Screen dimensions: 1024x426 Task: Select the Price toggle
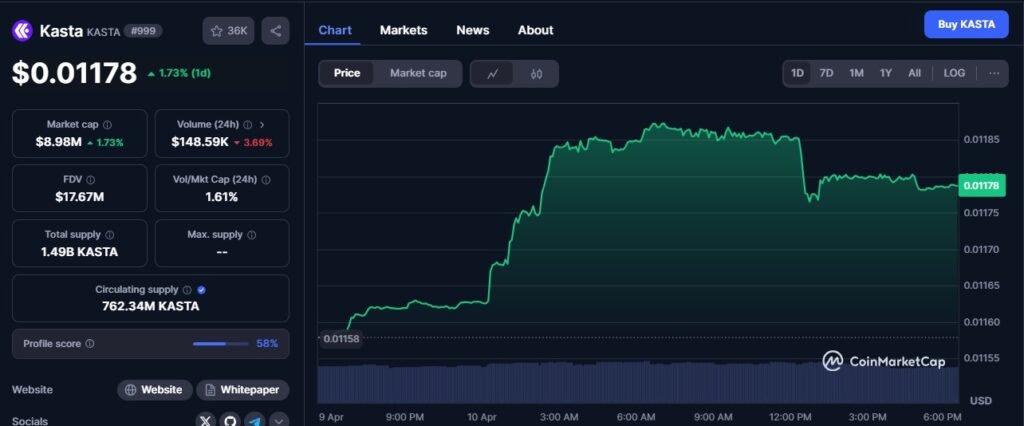pos(347,73)
